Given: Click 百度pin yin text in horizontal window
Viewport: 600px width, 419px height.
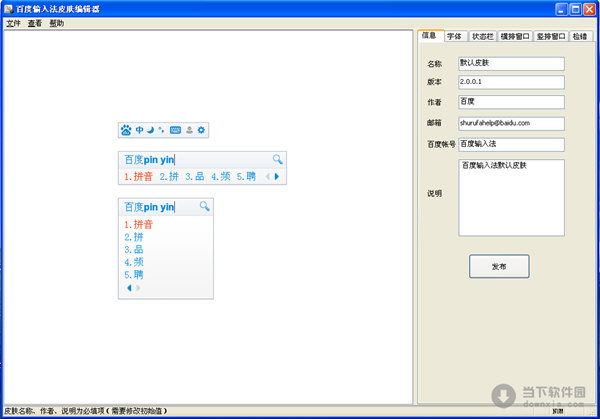Looking at the screenshot, I should (x=149, y=160).
